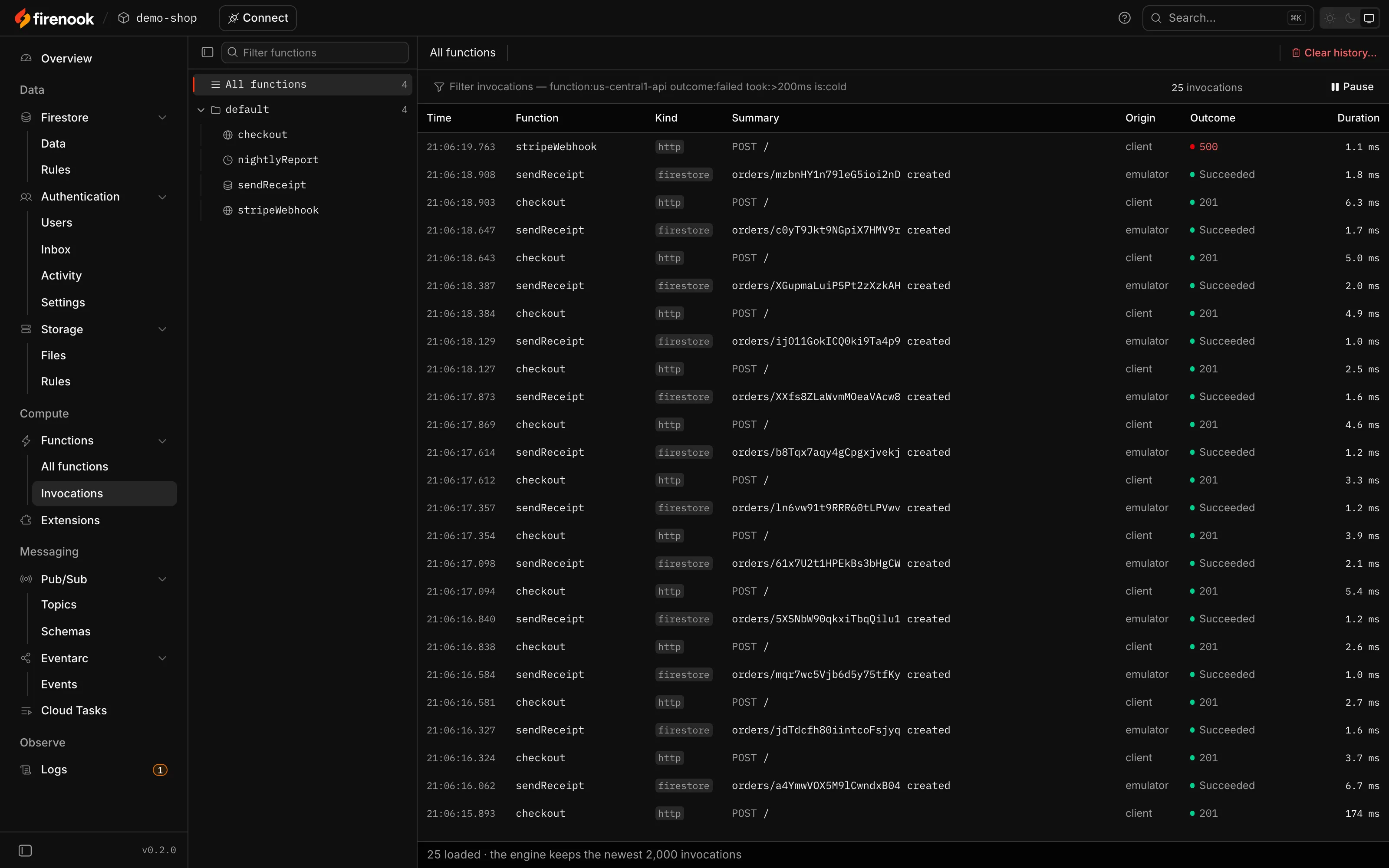This screenshot has height=868, width=1389.
Task: Switch to light theme sun icon
Action: click(1330, 18)
